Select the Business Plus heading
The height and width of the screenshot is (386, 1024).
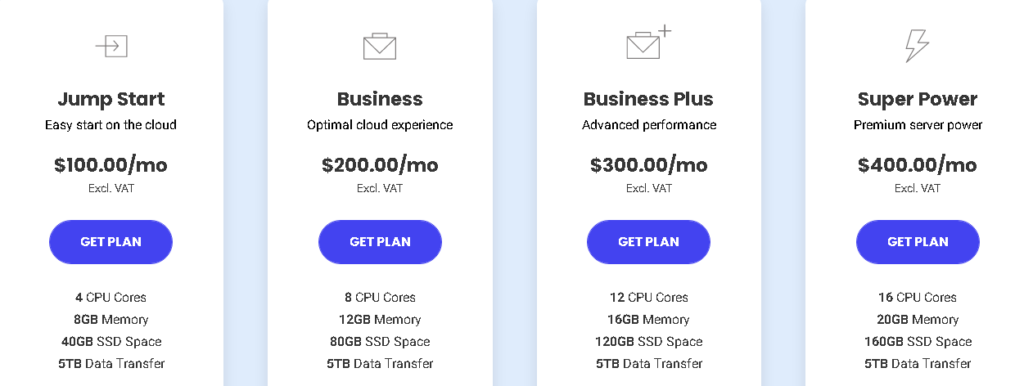pos(648,99)
